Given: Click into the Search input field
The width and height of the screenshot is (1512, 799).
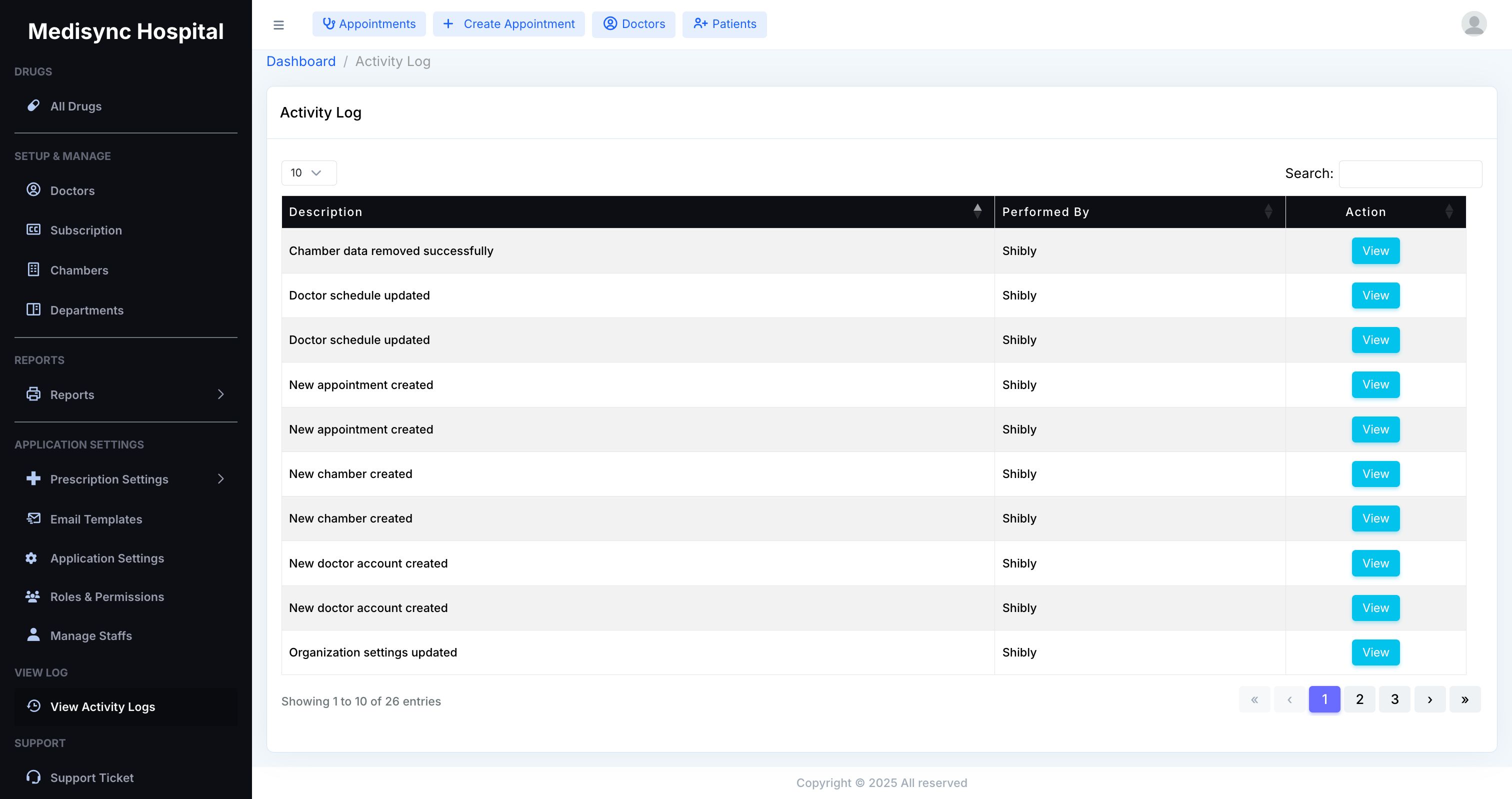Looking at the screenshot, I should [x=1410, y=174].
